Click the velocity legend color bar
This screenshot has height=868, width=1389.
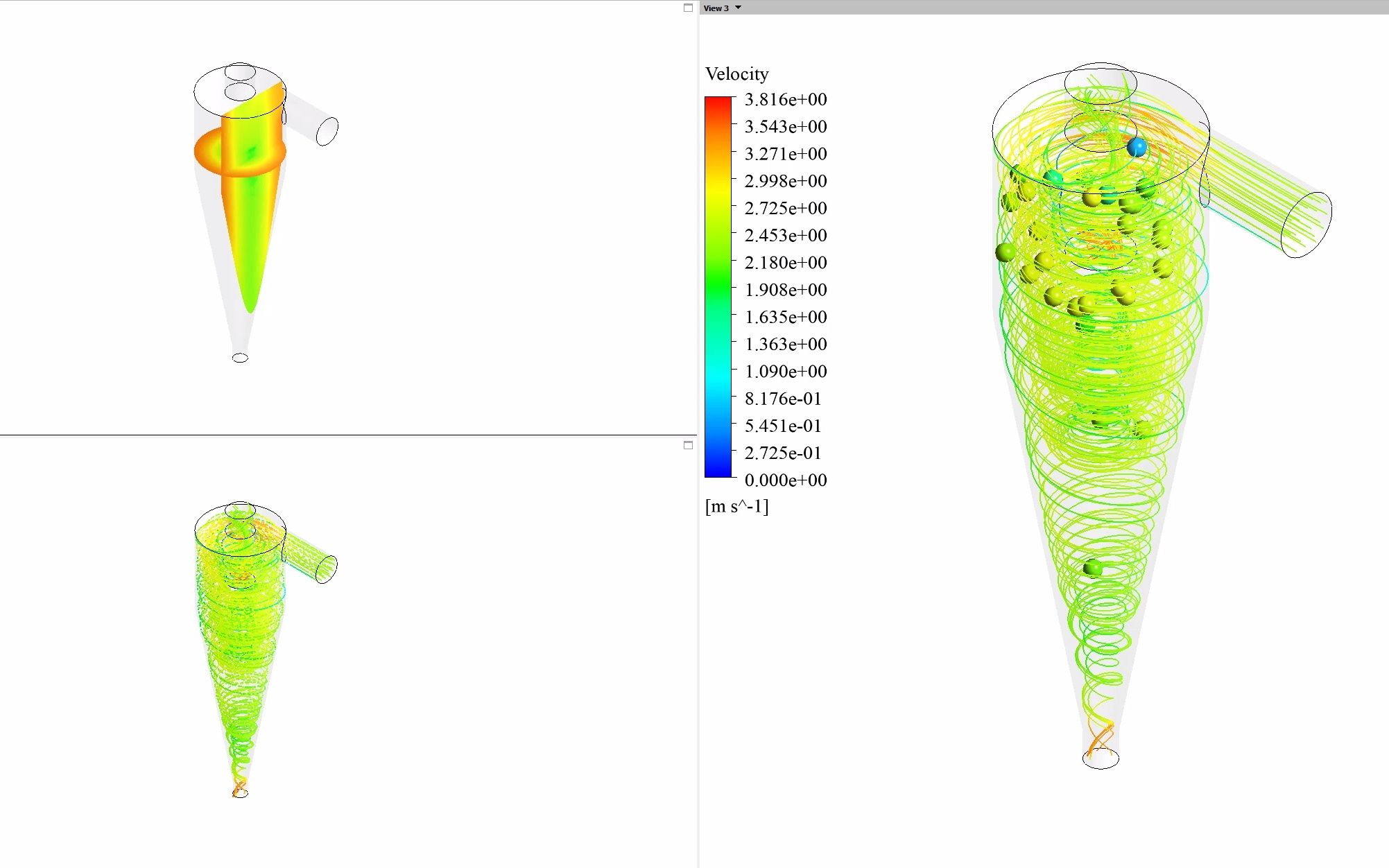coord(718,287)
